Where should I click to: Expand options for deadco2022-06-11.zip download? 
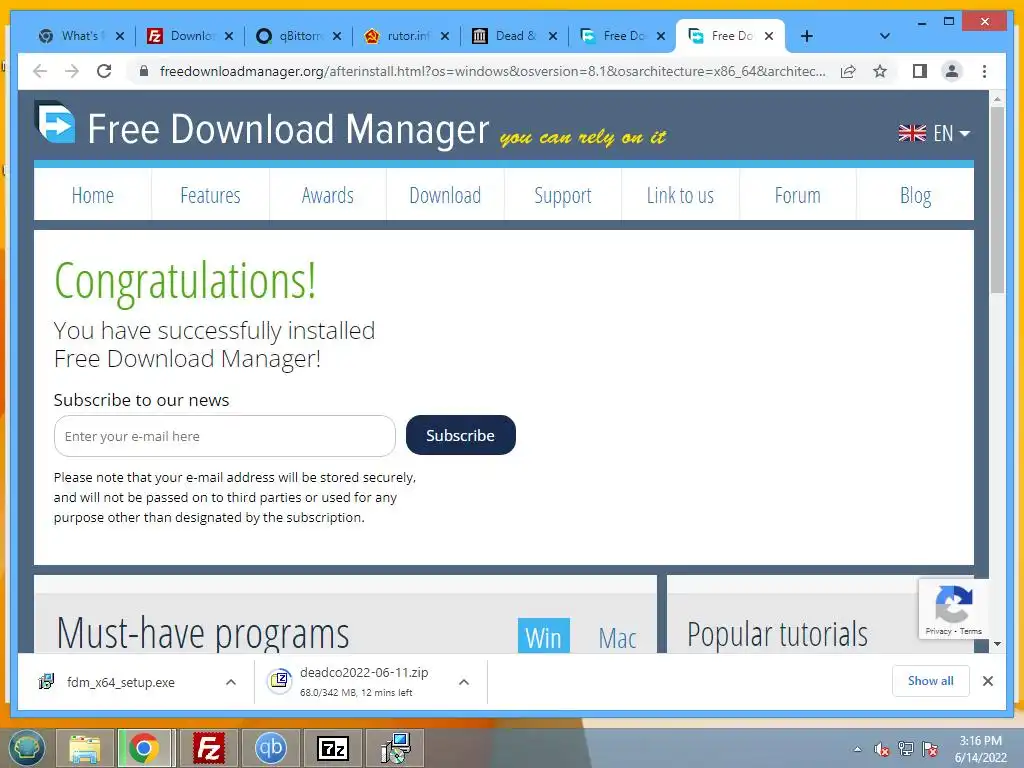pos(464,682)
